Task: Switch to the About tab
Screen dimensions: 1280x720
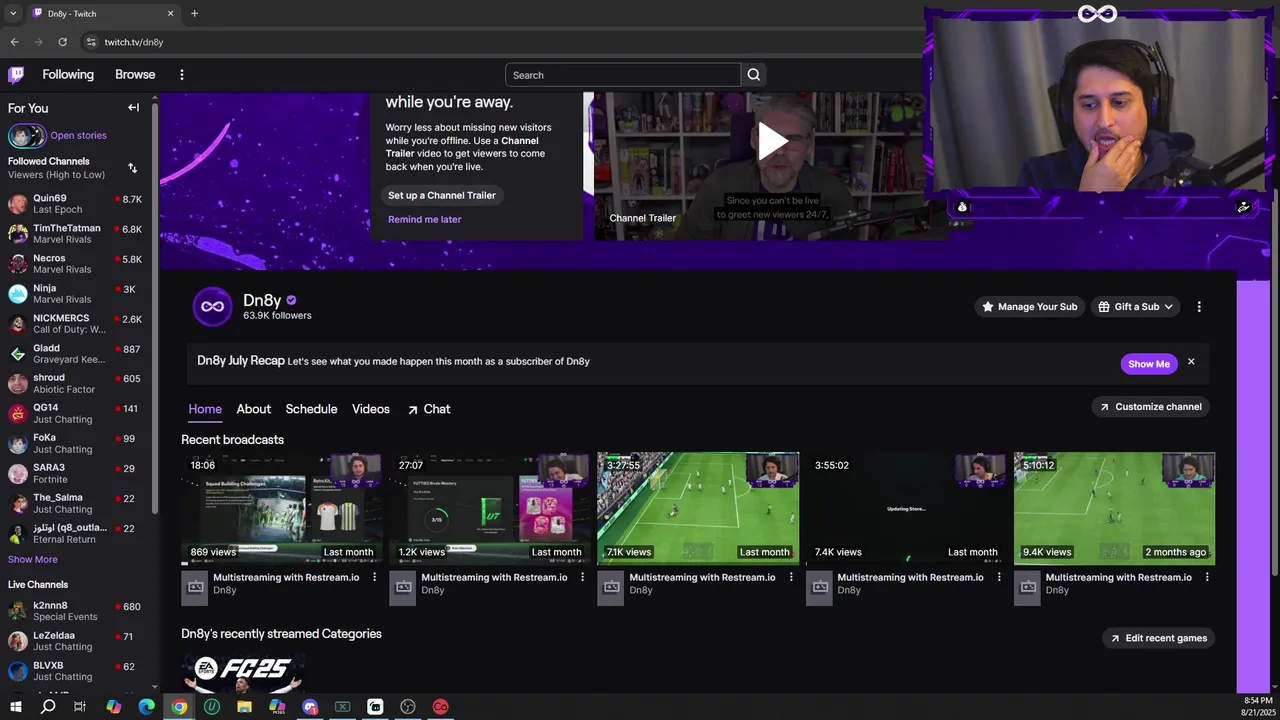Action: click(x=253, y=409)
